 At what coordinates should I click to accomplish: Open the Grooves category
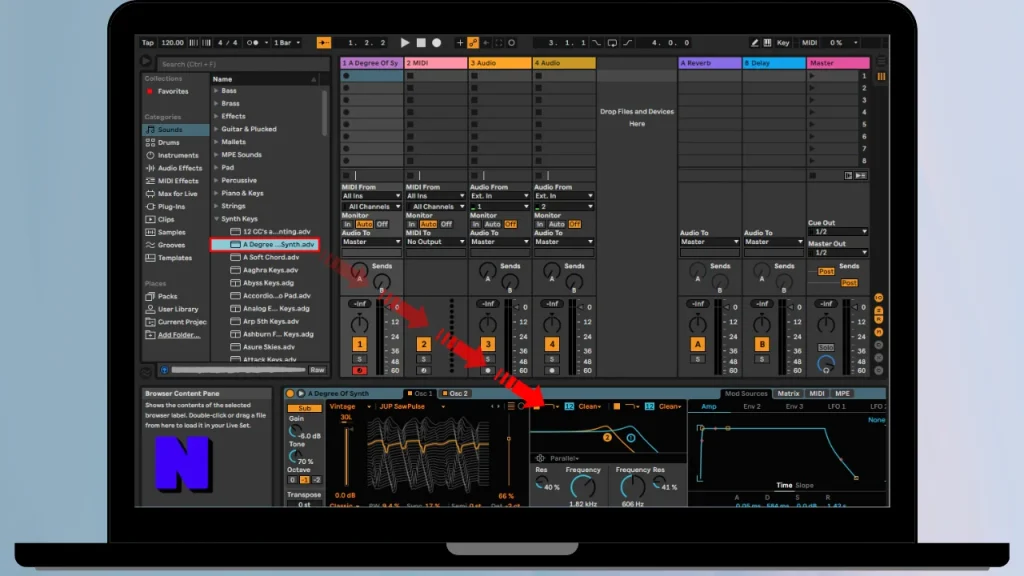click(171, 246)
